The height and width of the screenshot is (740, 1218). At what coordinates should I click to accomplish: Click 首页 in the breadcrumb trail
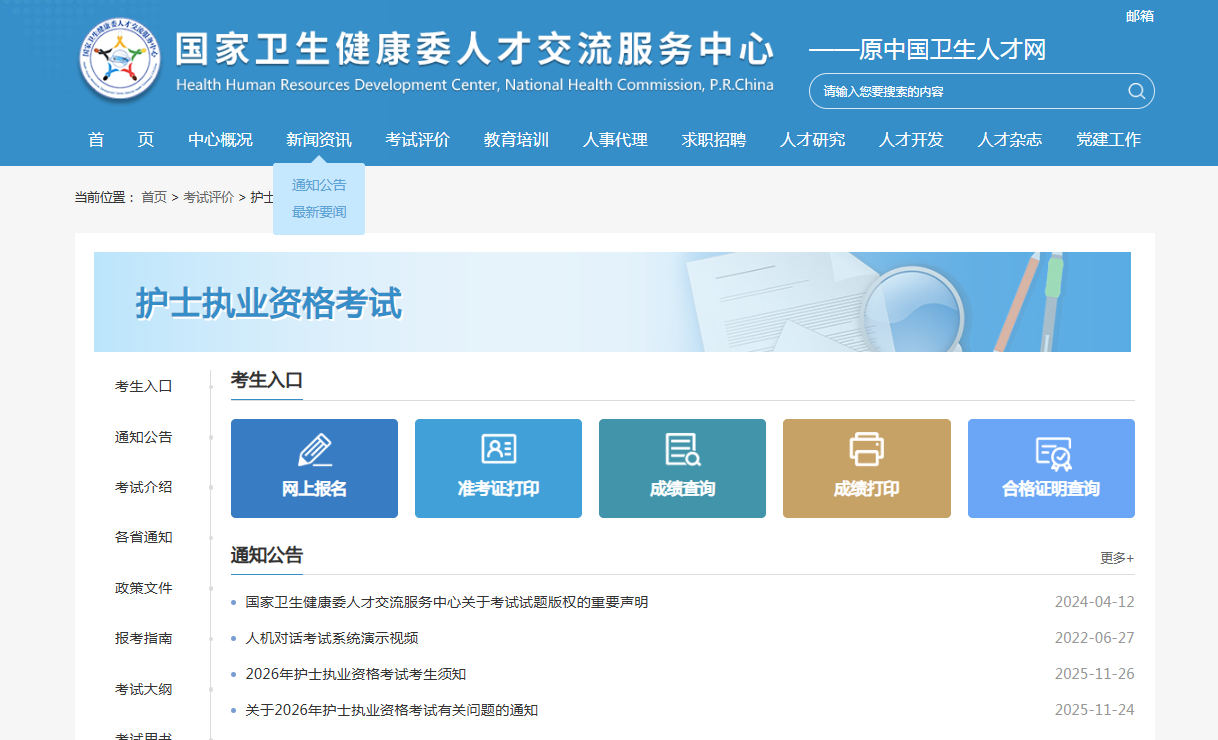point(153,197)
